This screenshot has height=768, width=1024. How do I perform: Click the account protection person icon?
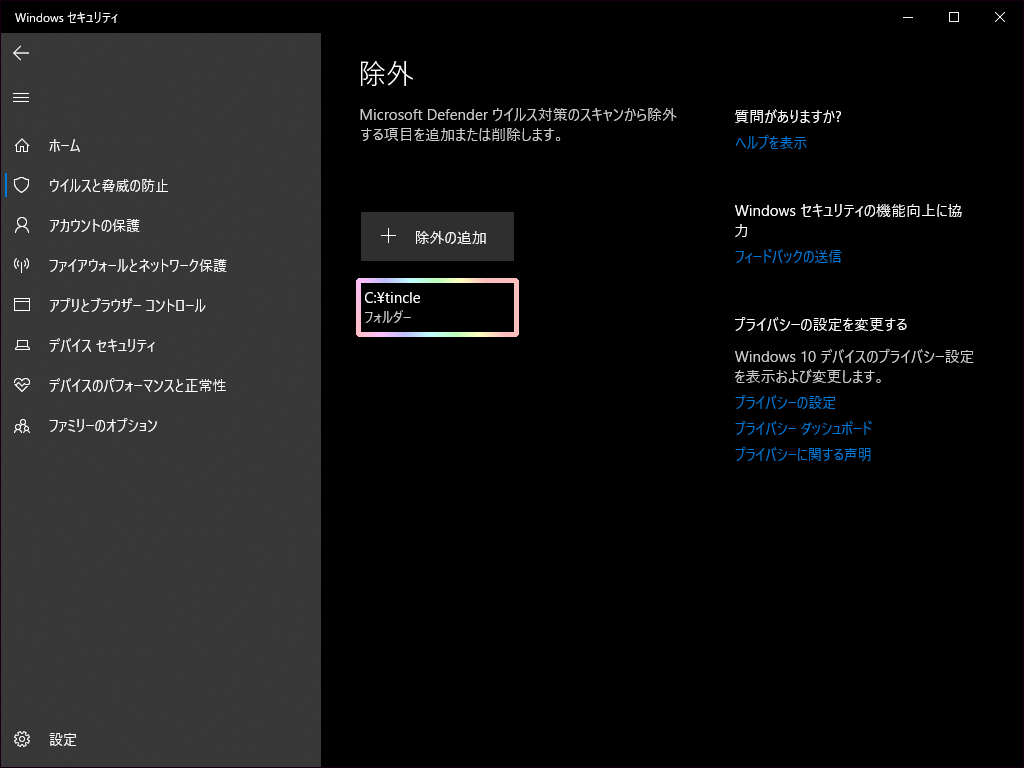(22, 225)
